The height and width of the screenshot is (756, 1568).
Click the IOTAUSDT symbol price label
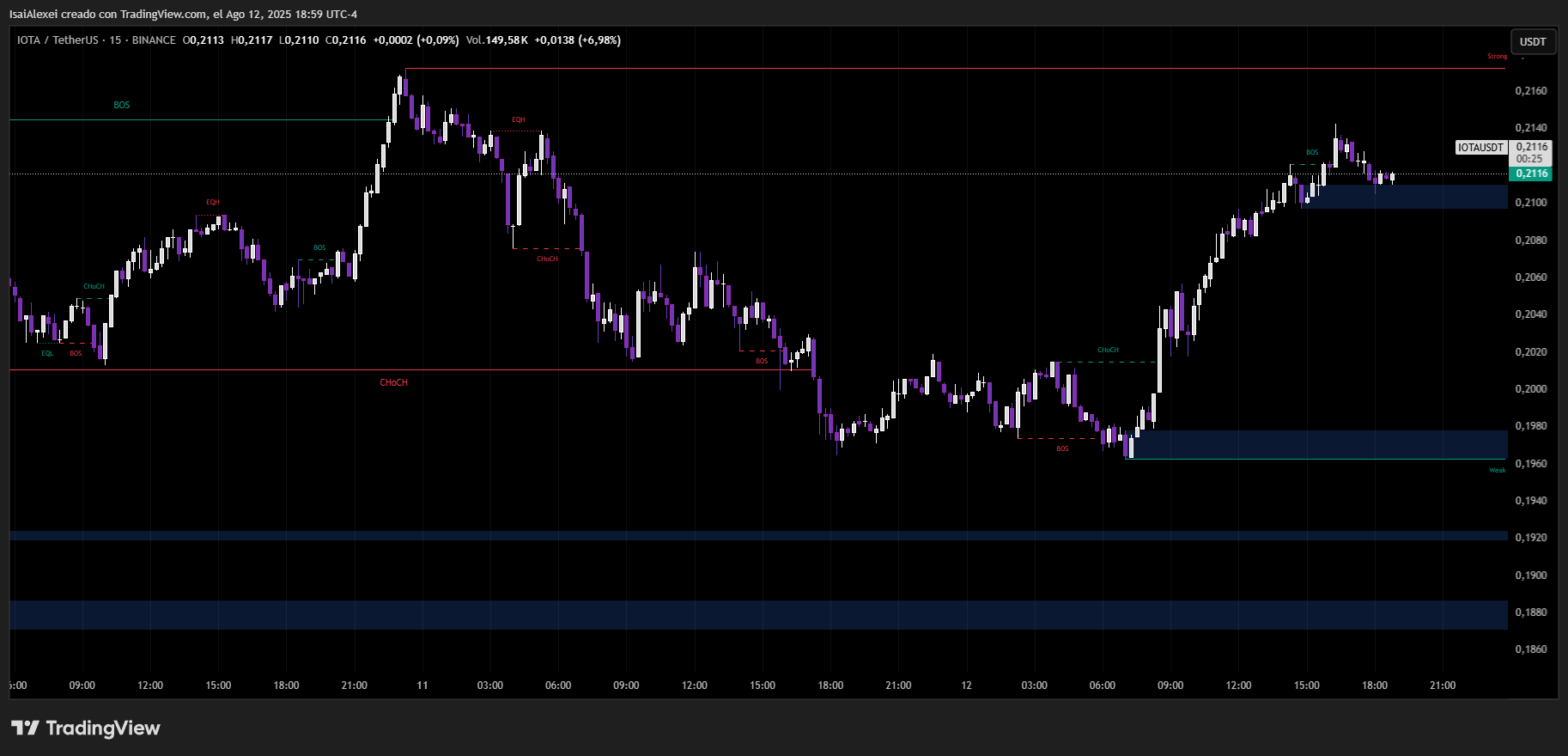[1480, 148]
